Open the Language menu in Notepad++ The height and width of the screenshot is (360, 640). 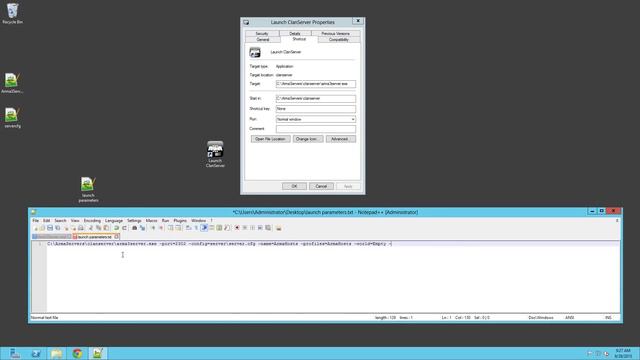tap(114, 220)
